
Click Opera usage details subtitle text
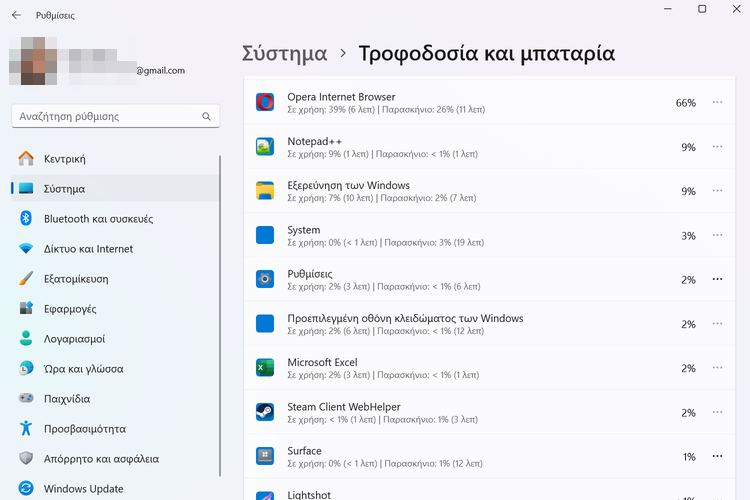386,110
